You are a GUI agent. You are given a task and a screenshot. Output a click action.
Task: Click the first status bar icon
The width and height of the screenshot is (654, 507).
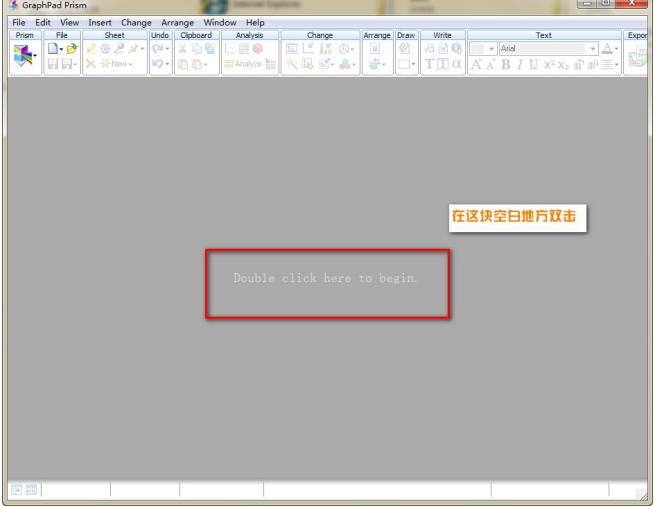coord(17,489)
